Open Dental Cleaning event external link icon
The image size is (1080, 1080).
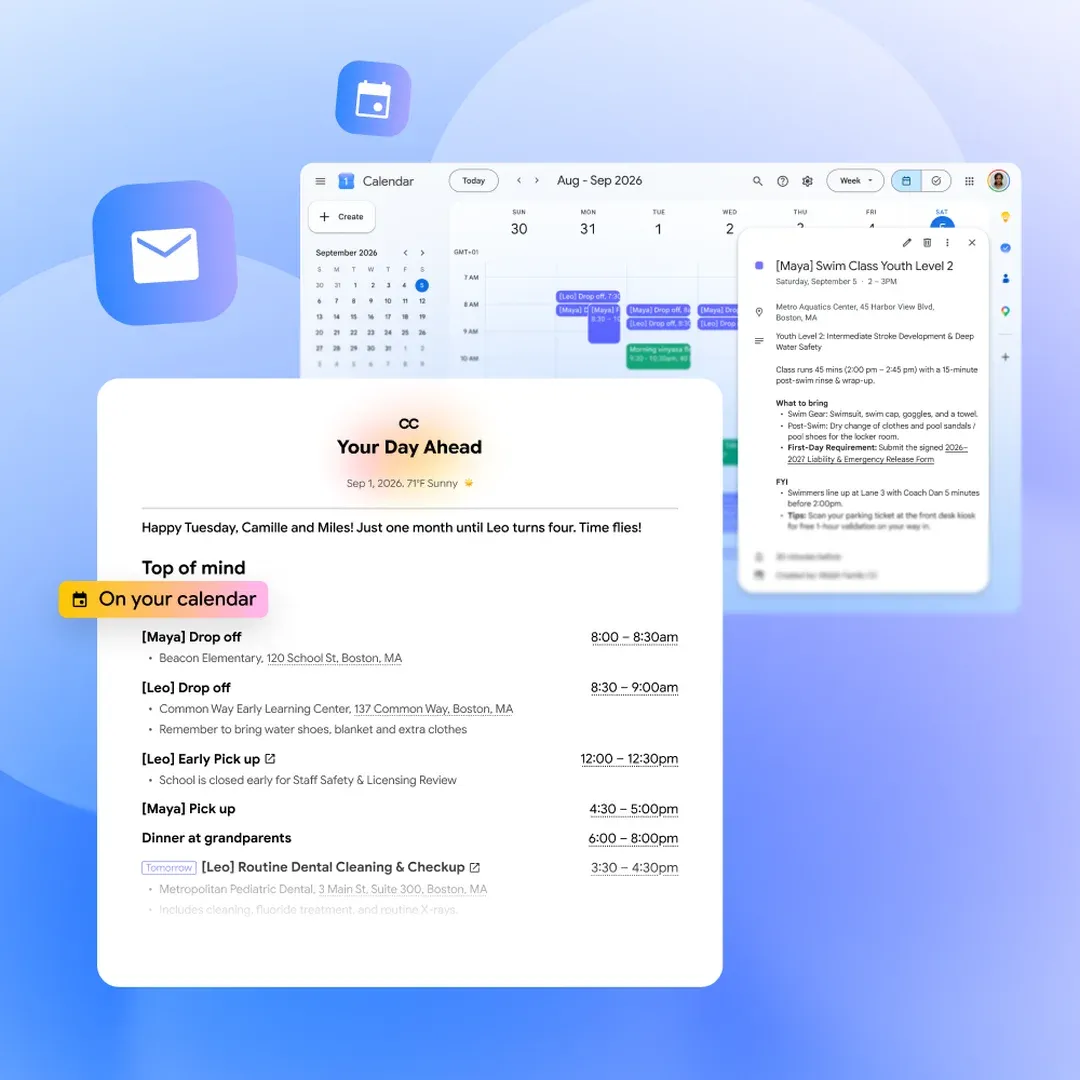[475, 867]
